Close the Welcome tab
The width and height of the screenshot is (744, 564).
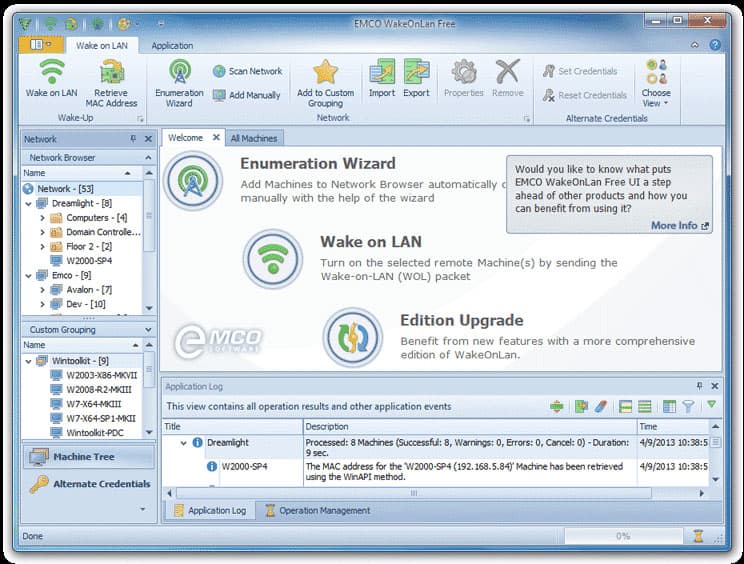216,137
